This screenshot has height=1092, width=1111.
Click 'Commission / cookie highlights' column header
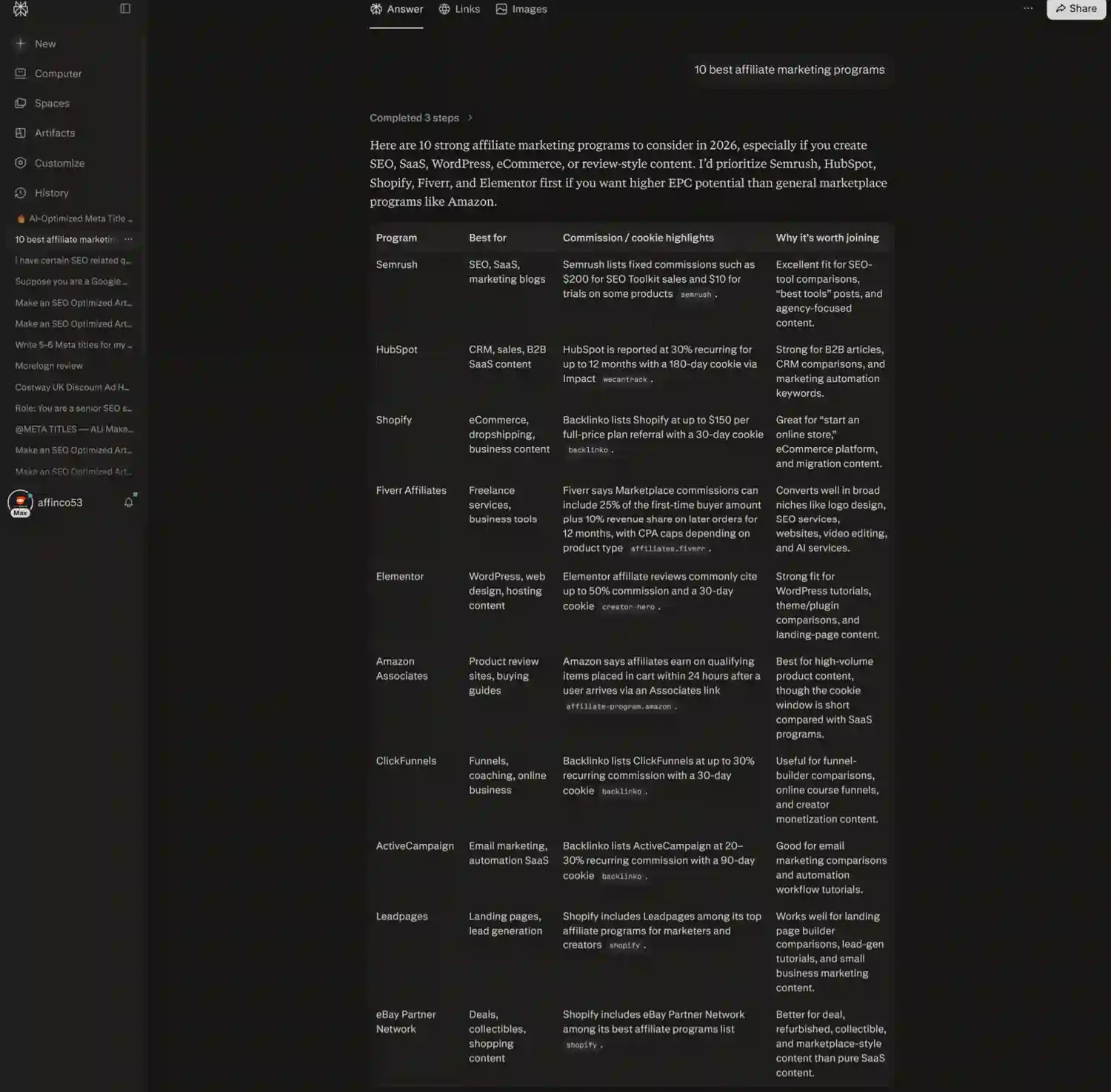pyautogui.click(x=638, y=238)
